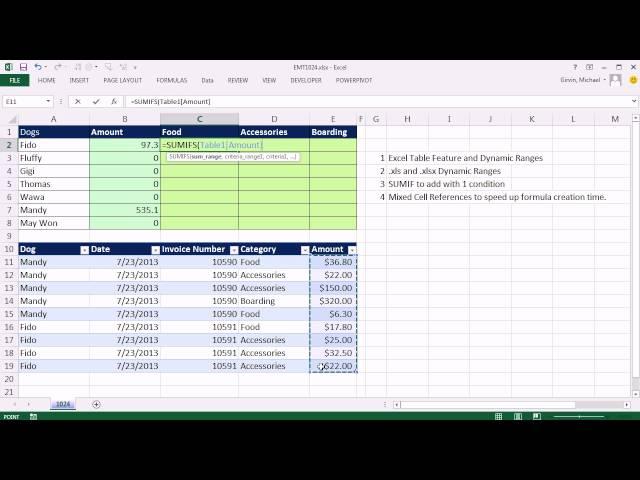This screenshot has height=480, width=640.
Task: Click the vertical scrollbar down arrow
Action: (636, 394)
